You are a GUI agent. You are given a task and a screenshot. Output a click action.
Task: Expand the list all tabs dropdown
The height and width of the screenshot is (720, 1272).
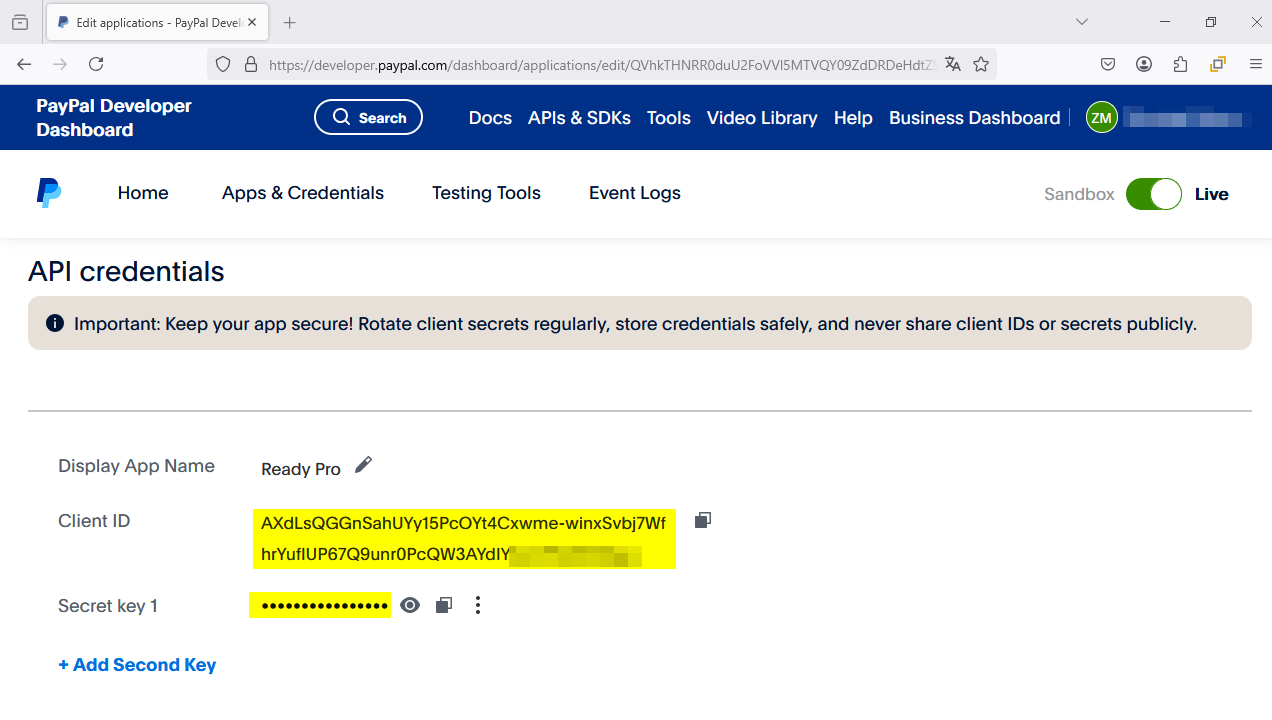pyautogui.click(x=1082, y=22)
